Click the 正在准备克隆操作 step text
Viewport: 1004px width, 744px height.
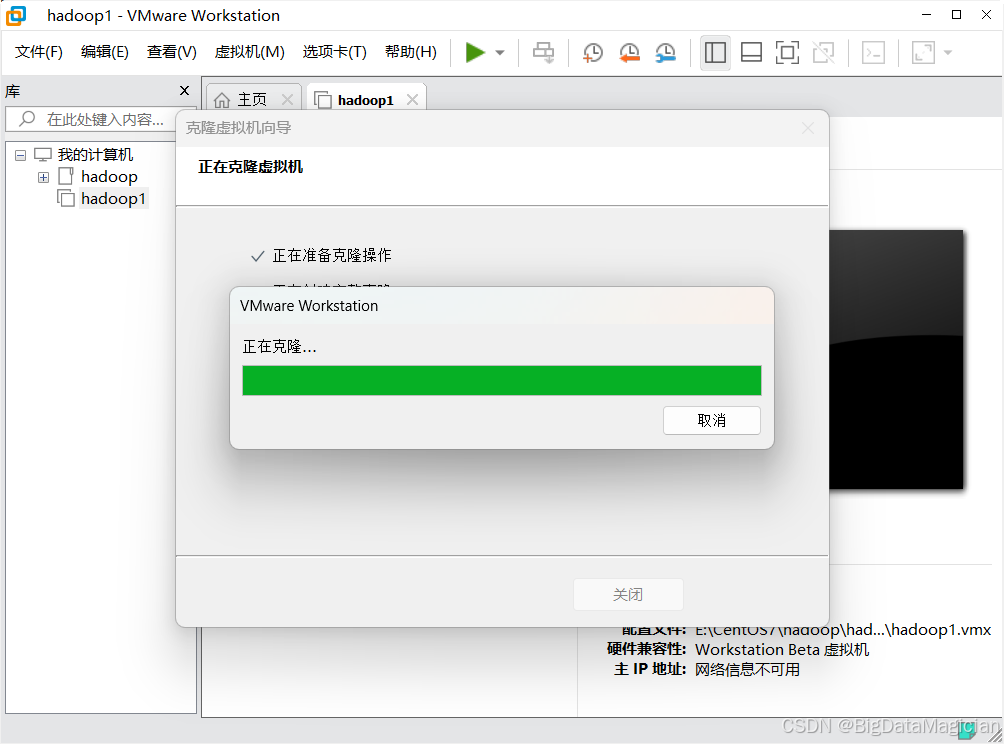pyautogui.click(x=332, y=255)
